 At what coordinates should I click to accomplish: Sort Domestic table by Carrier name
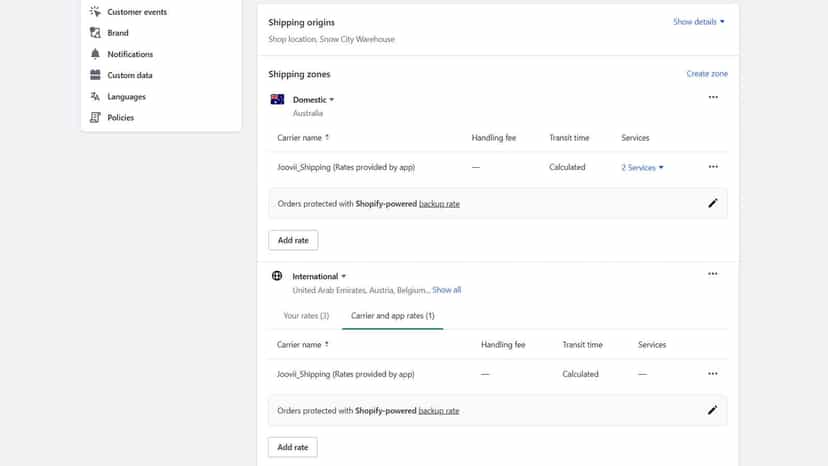pos(303,138)
